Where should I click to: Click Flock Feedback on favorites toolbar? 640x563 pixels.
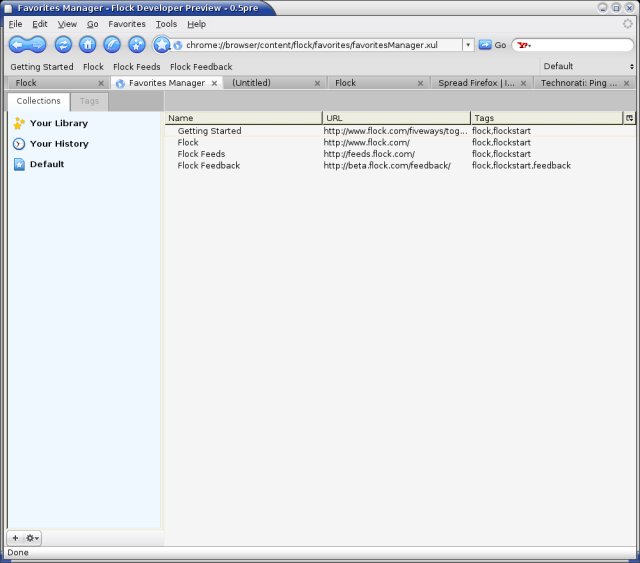click(x=201, y=67)
